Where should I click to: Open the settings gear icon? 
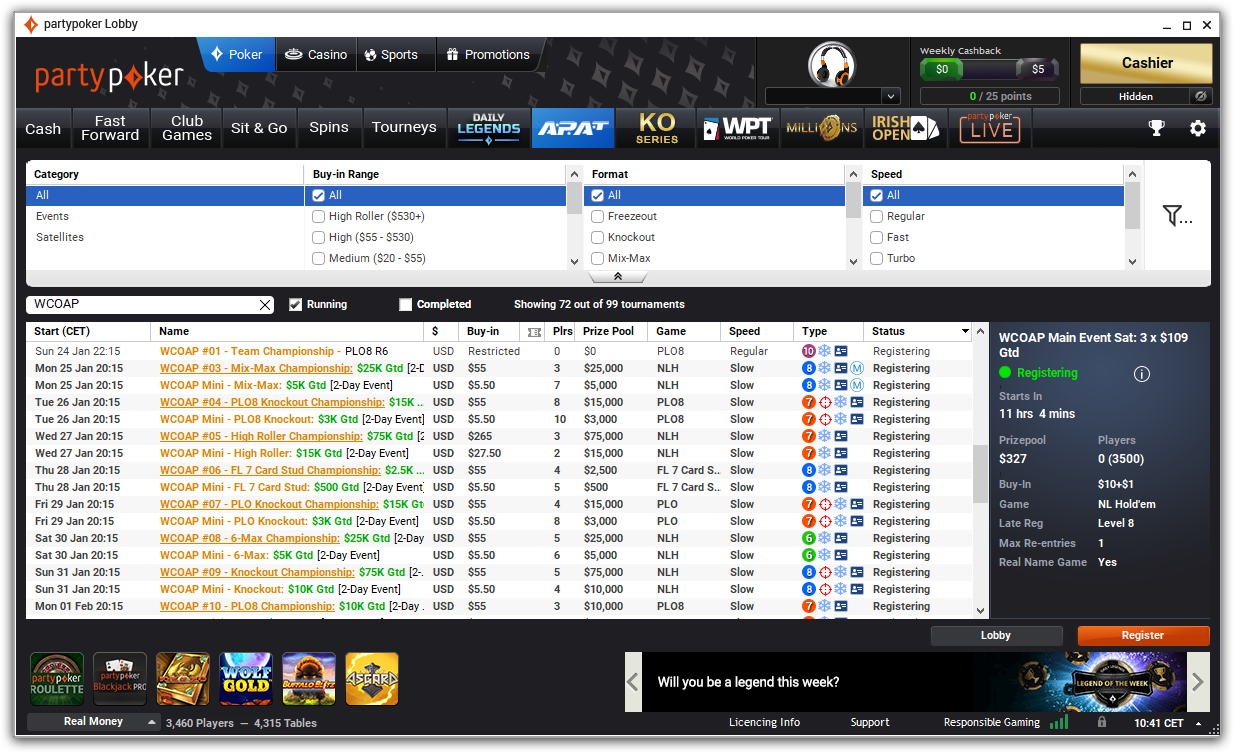pos(1197,128)
